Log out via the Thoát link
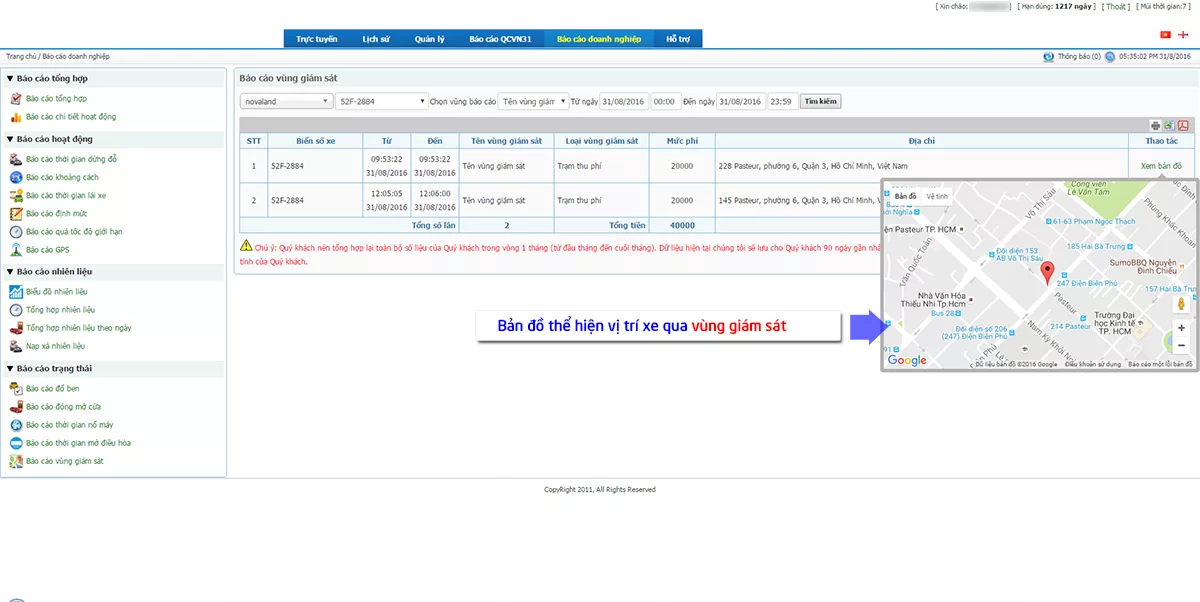 coord(1117,6)
